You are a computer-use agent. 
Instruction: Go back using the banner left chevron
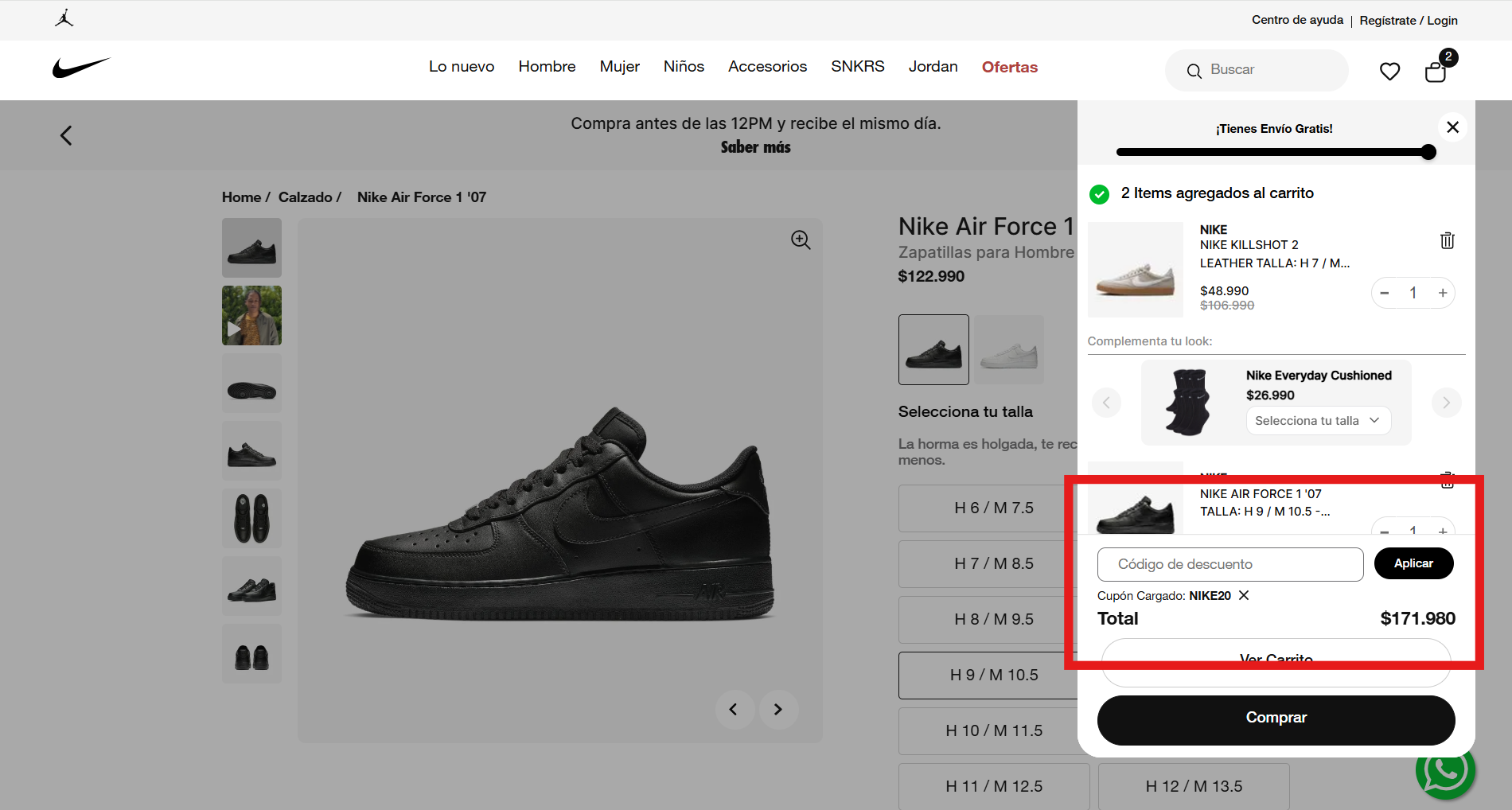(65, 134)
